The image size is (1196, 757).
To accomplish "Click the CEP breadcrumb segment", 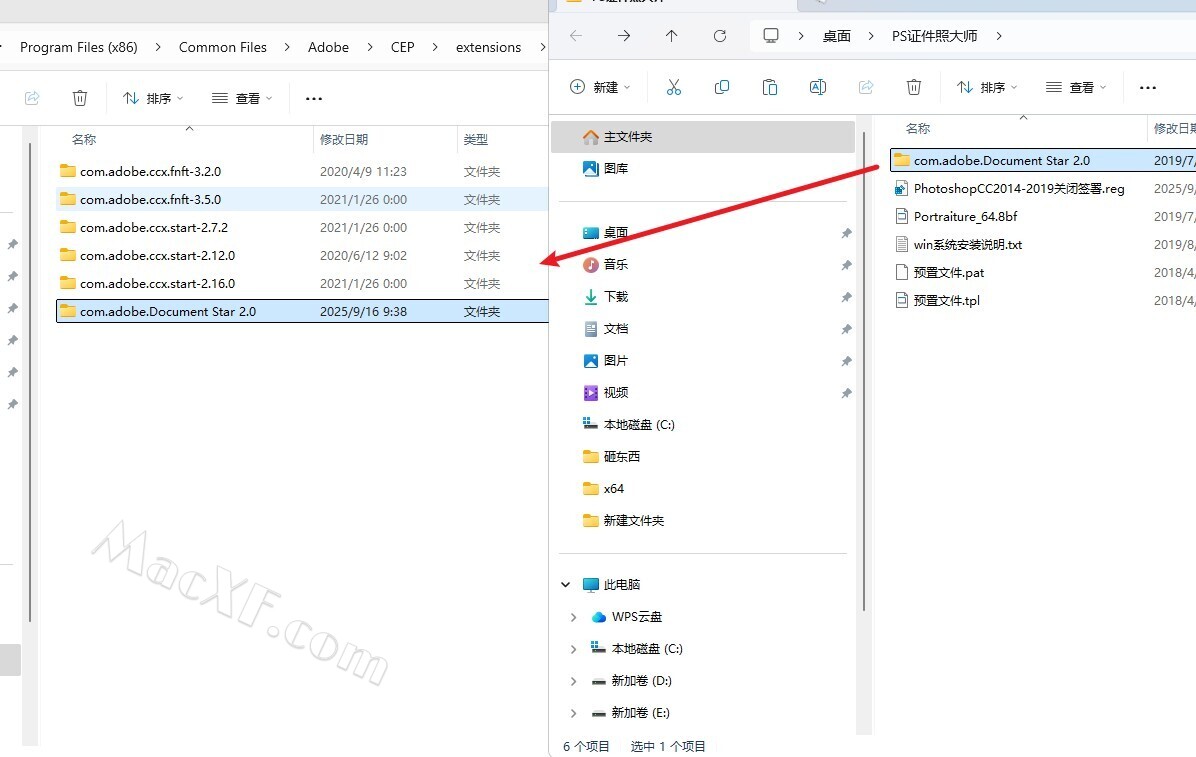I will 403,47.
